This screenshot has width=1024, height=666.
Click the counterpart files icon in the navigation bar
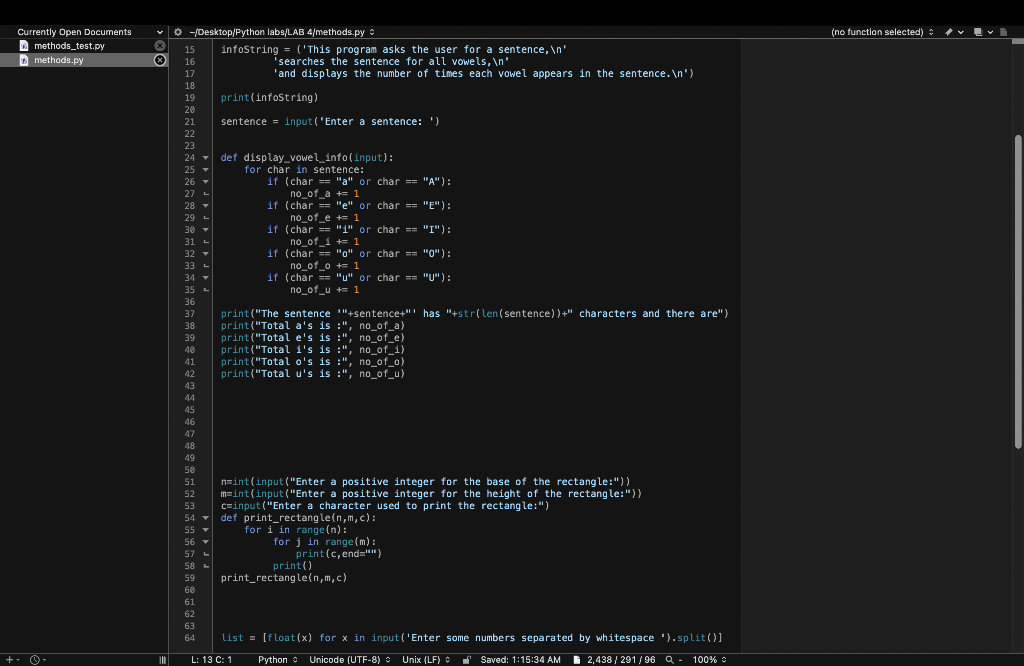pos(978,32)
